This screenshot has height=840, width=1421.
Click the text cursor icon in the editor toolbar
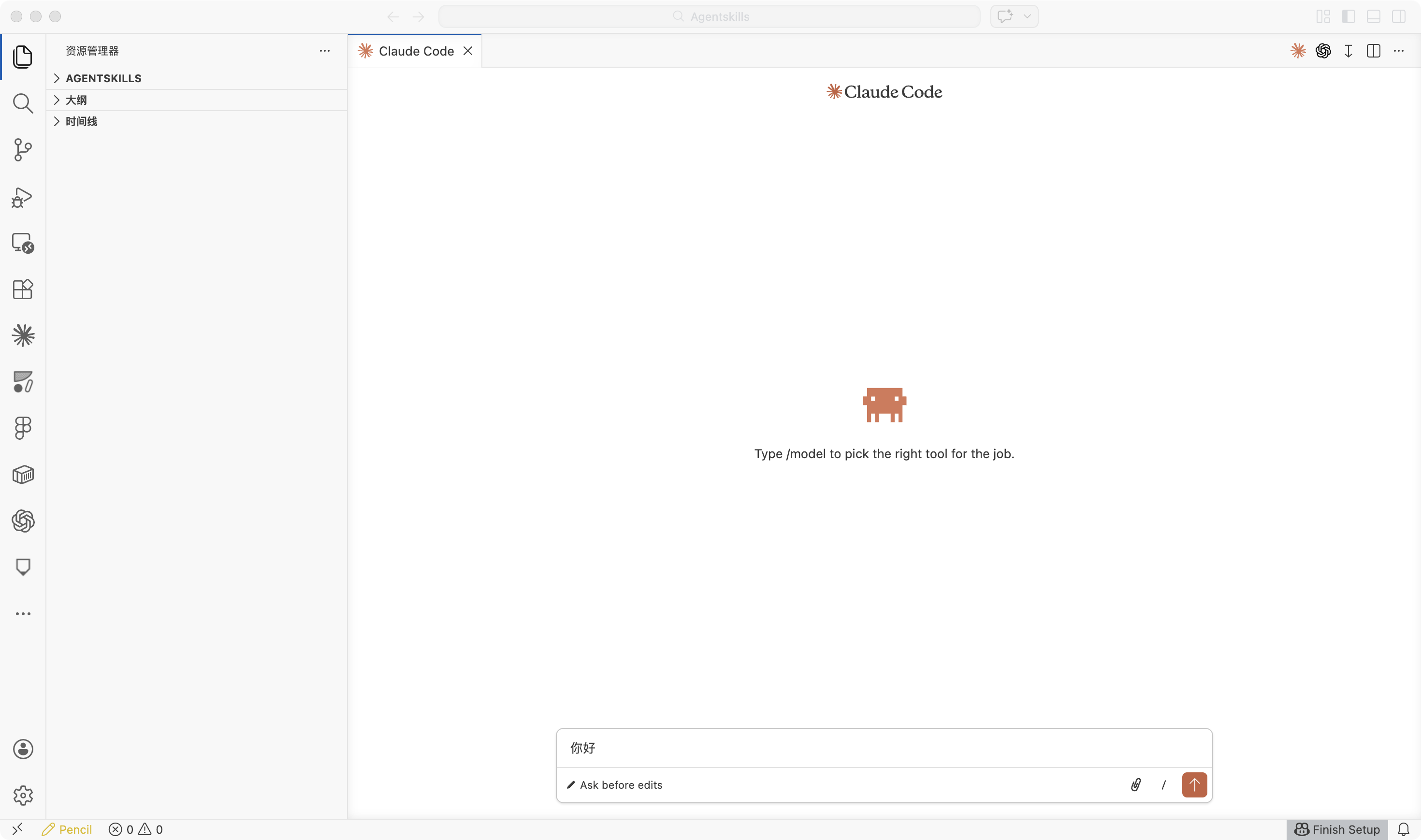pos(1348,51)
